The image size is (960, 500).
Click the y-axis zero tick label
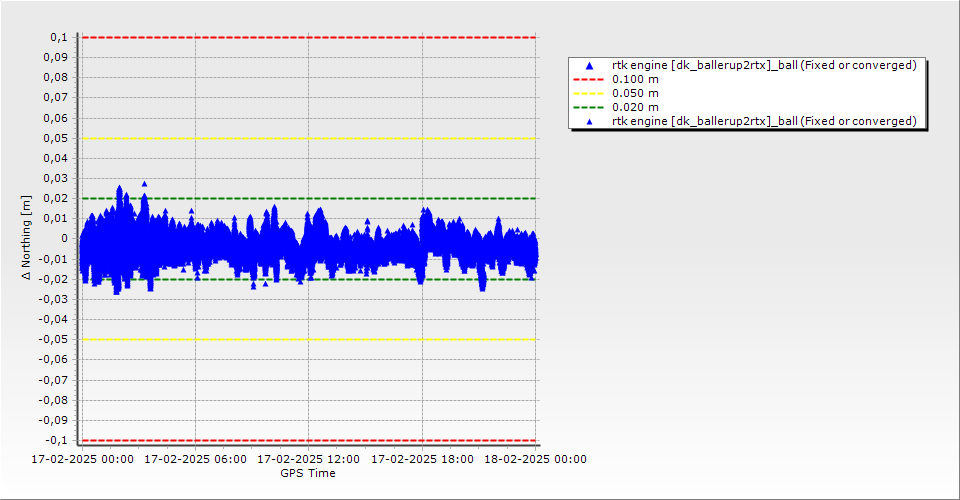pos(65,239)
